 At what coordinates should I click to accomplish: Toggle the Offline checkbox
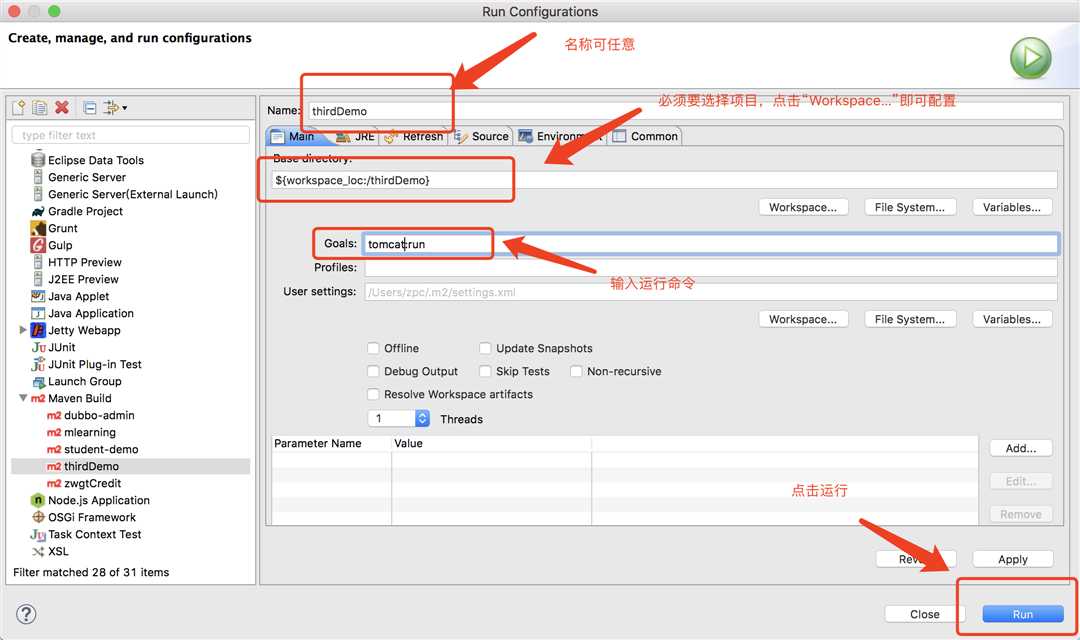click(x=373, y=348)
